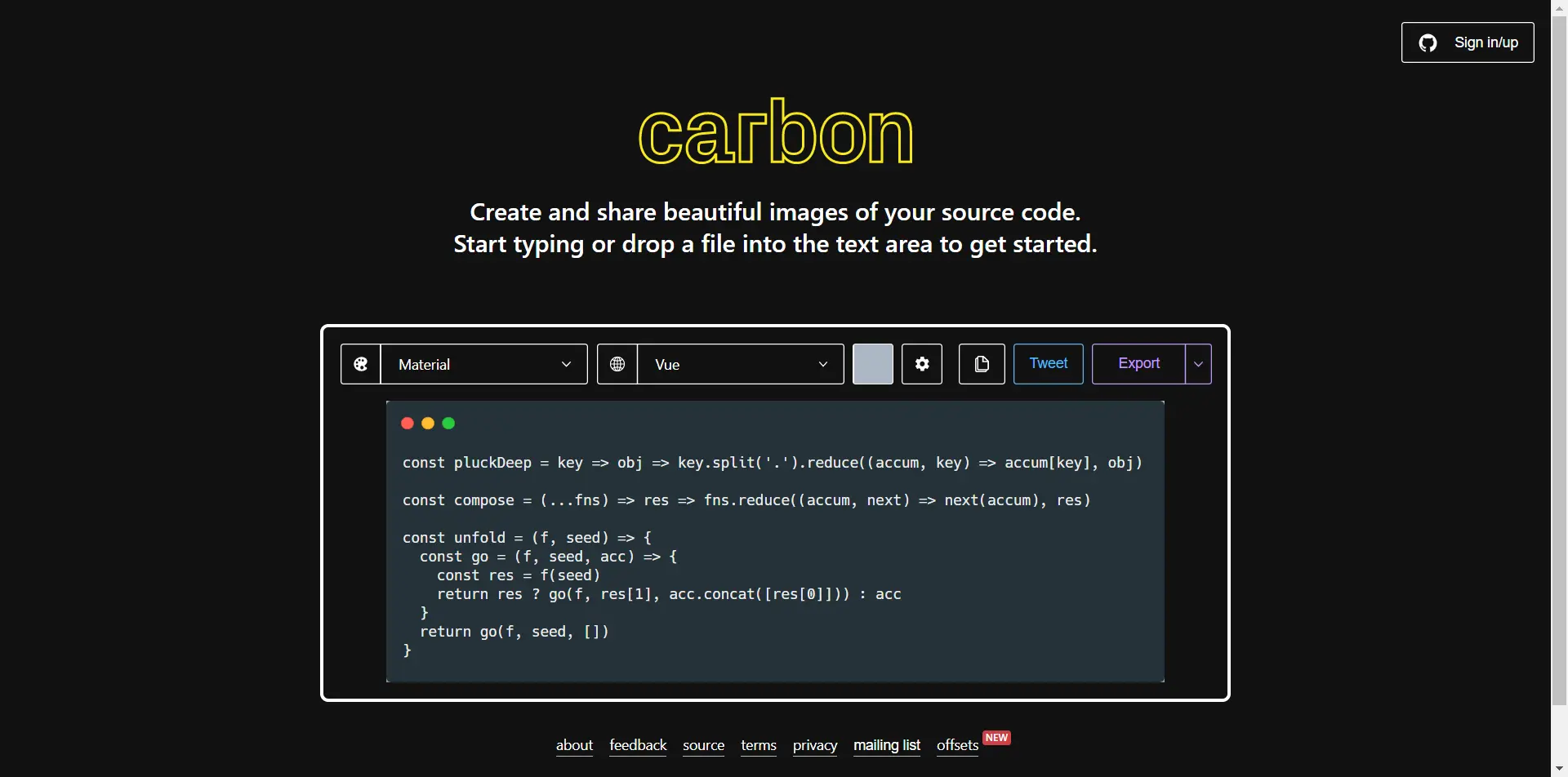Image resolution: width=1568 pixels, height=777 pixels.
Task: Click the copy to clipboard icon
Action: pos(982,364)
